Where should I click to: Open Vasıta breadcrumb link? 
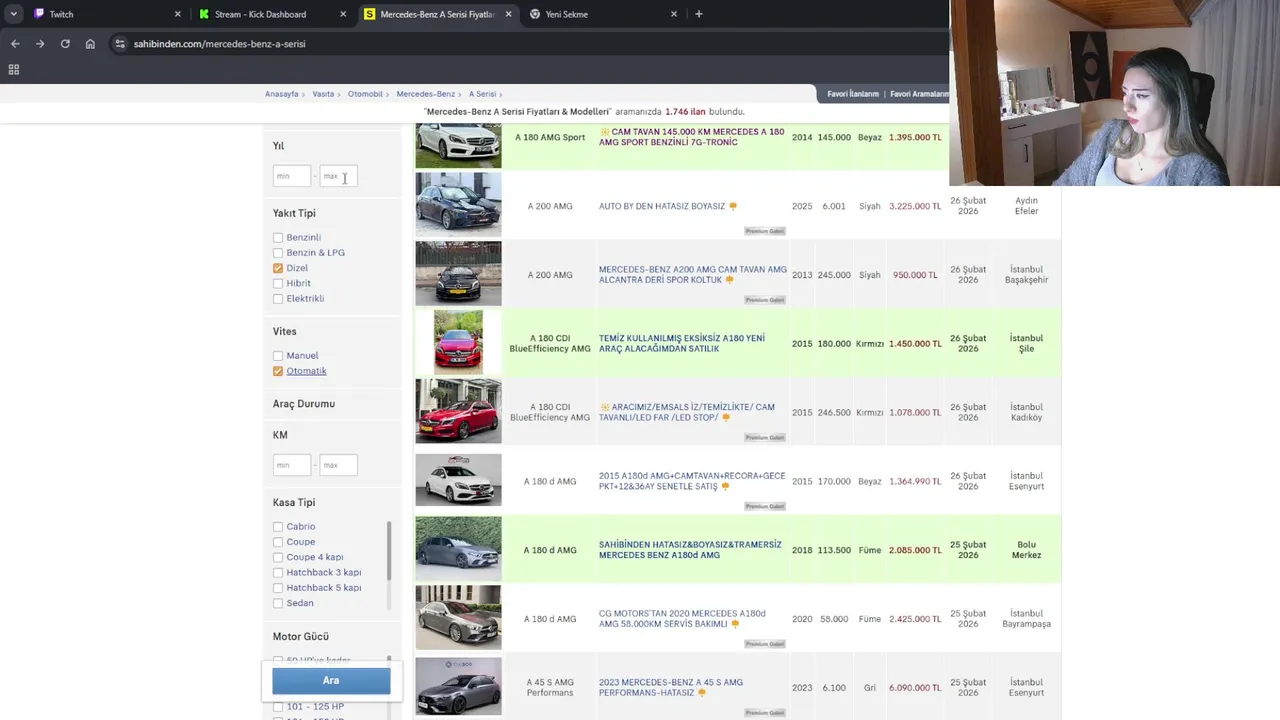(x=323, y=94)
